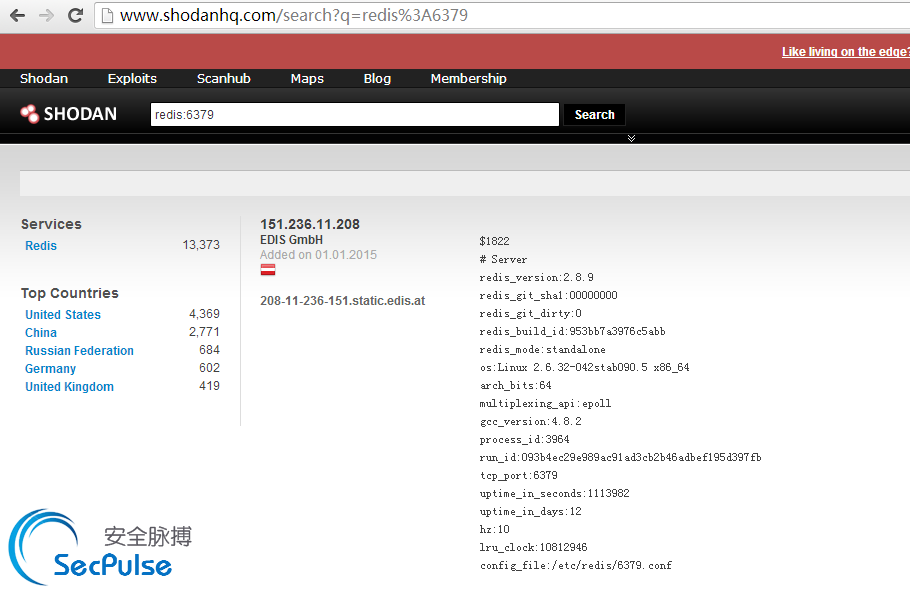Filter results by Germany
The height and width of the screenshot is (591, 910).
pos(50,369)
